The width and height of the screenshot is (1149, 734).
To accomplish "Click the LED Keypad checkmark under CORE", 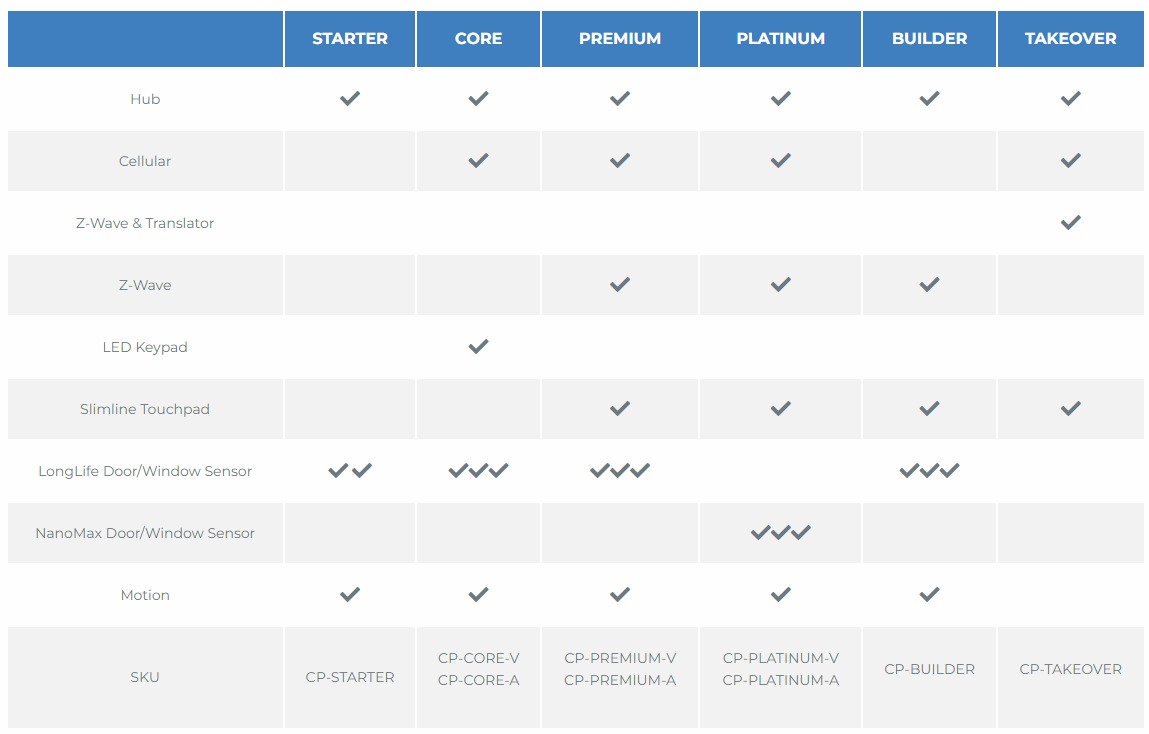I will coord(479,346).
